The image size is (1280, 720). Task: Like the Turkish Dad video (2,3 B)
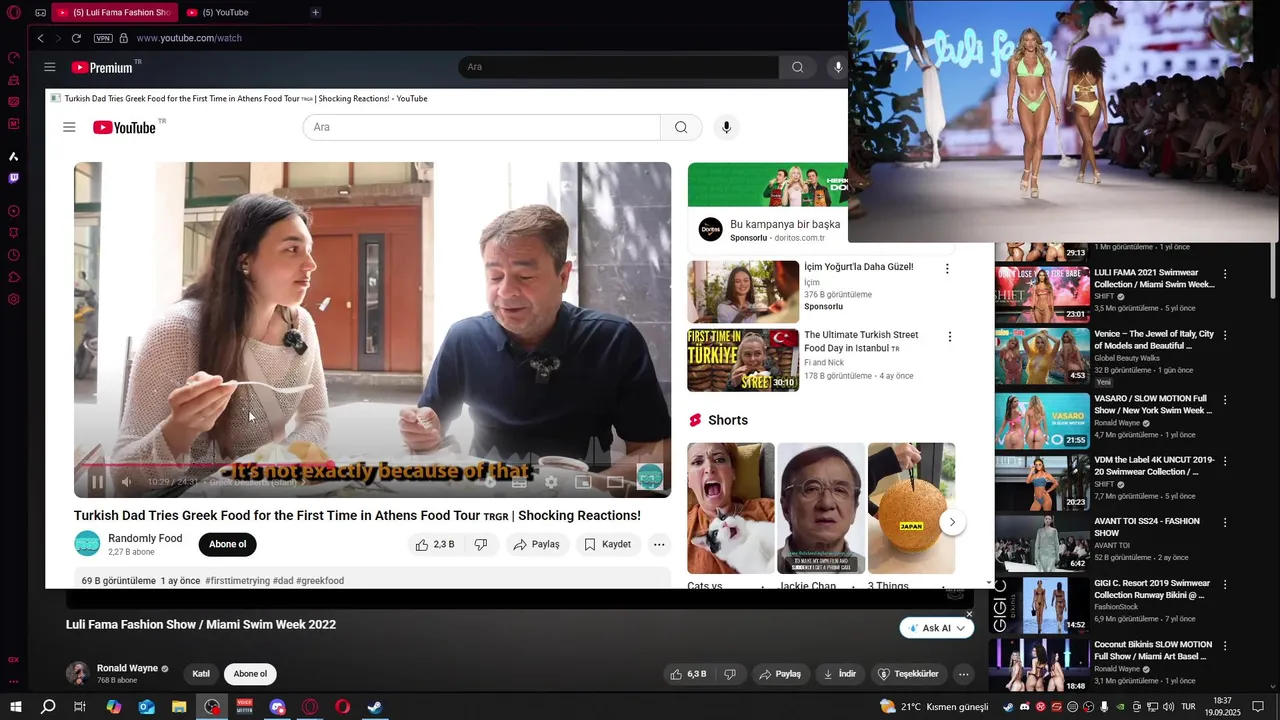(434, 544)
